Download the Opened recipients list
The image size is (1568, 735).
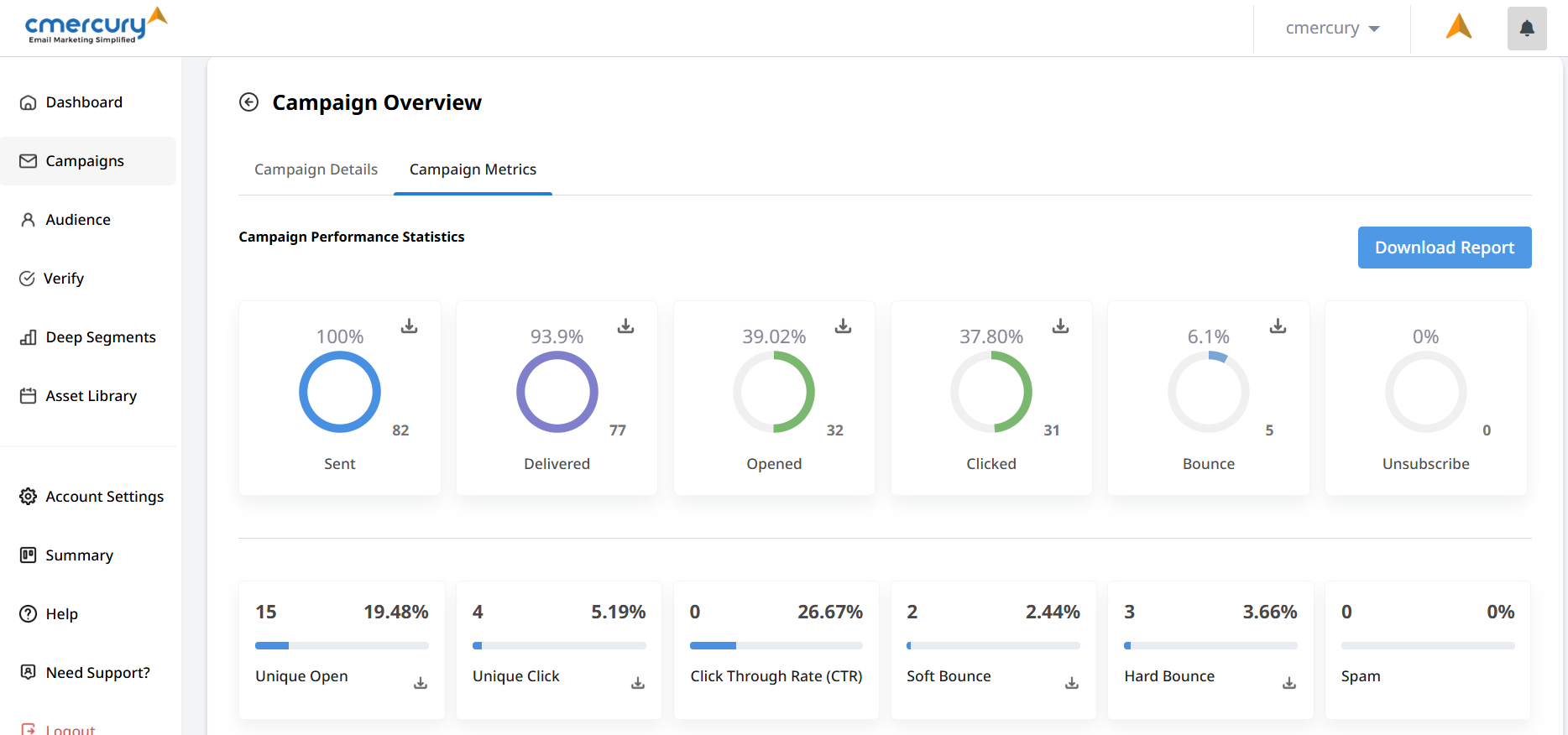(843, 326)
